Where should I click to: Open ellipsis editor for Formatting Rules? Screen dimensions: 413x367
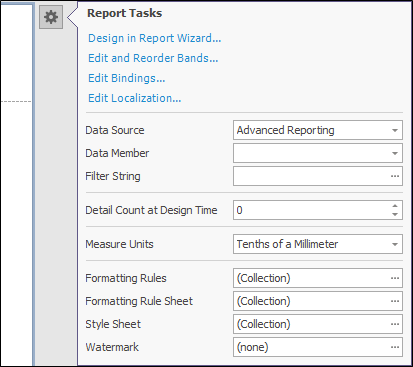pyautogui.click(x=395, y=278)
